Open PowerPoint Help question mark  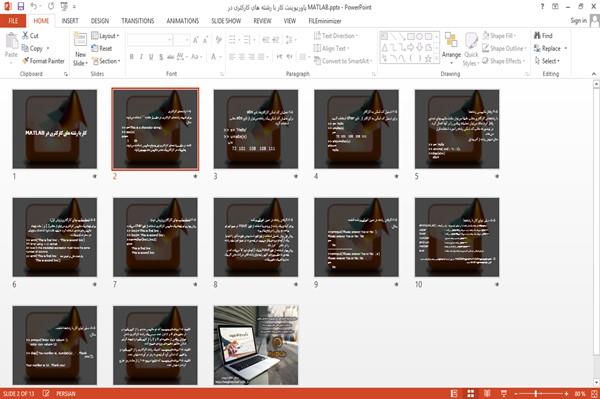coord(542,7)
